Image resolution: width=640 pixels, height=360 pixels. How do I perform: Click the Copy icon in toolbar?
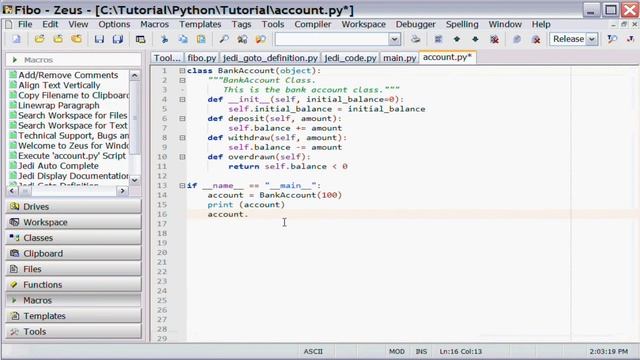183,39
